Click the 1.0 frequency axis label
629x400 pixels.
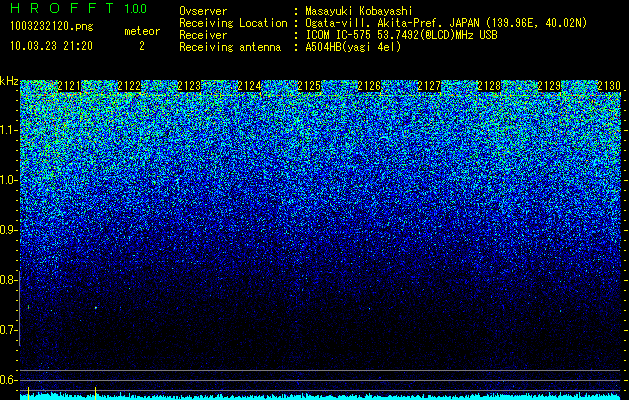(8, 181)
